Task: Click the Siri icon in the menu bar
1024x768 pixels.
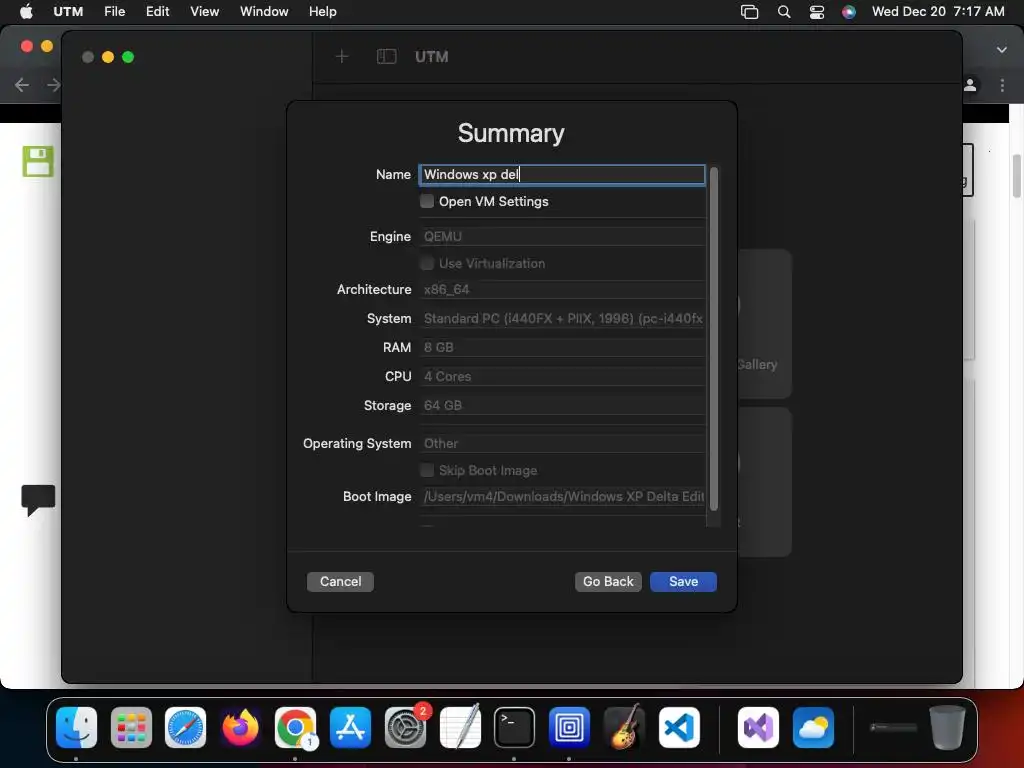Action: (x=848, y=12)
